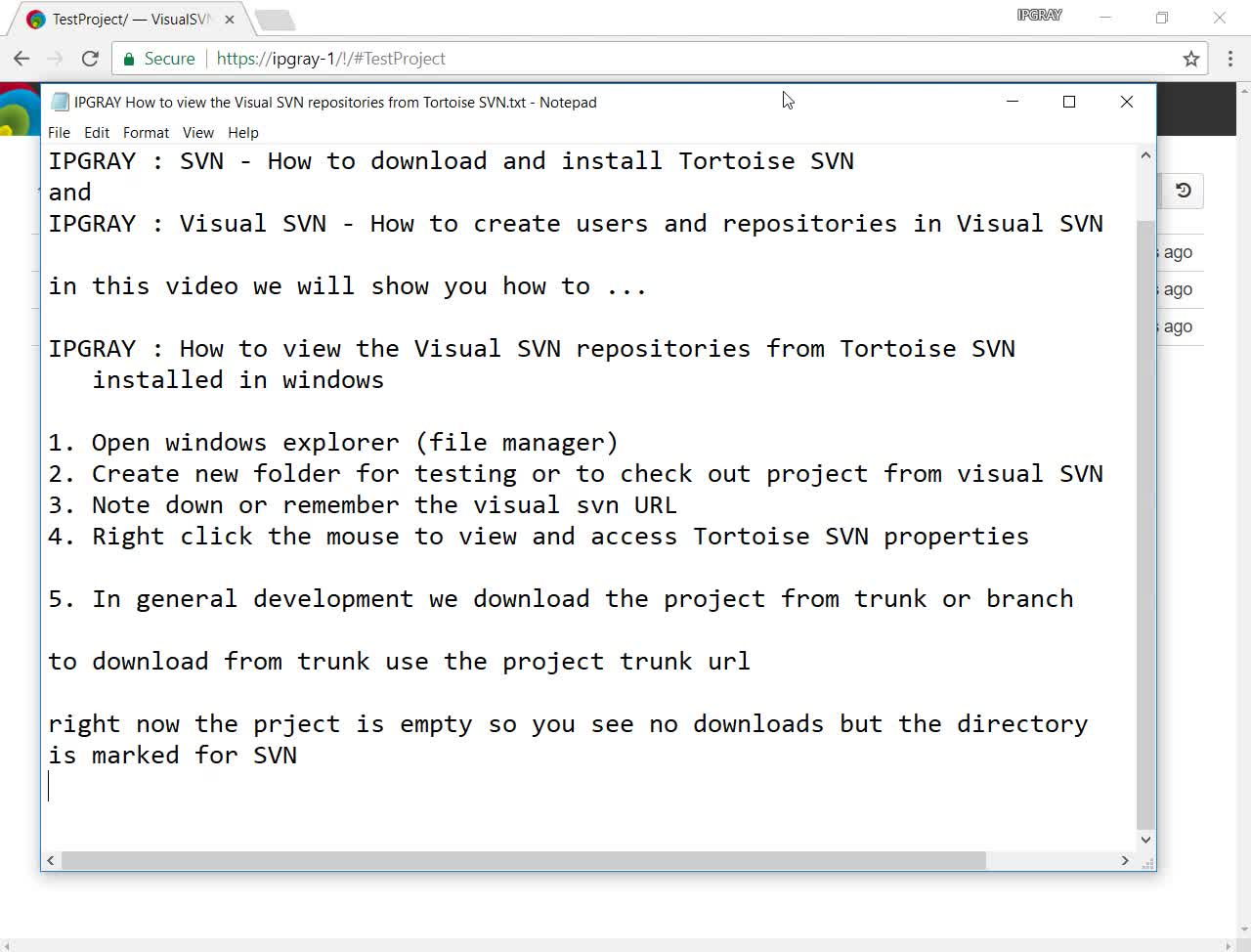
Task: Go forward in Chrome browser
Action: coord(56,59)
